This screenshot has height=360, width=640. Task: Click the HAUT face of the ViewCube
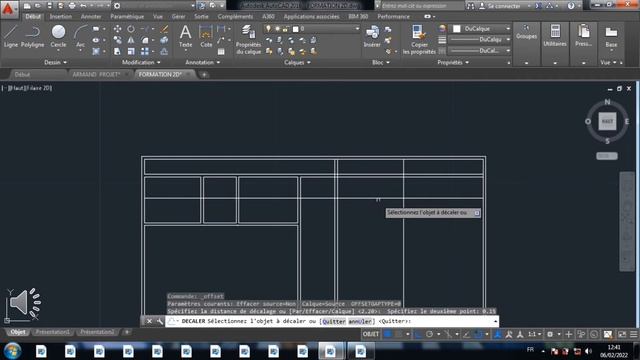pyautogui.click(x=607, y=121)
